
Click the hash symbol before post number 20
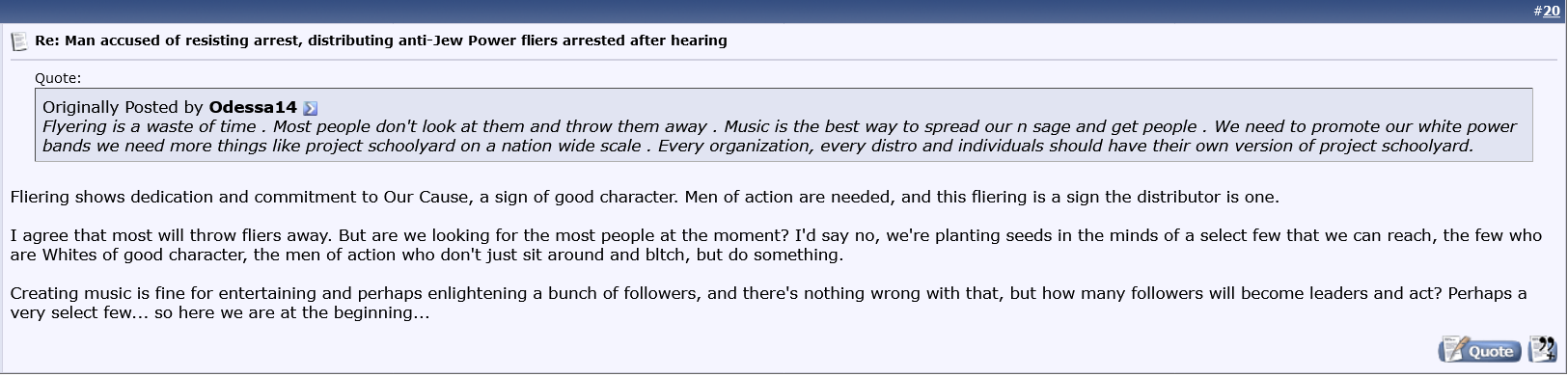click(x=1537, y=12)
